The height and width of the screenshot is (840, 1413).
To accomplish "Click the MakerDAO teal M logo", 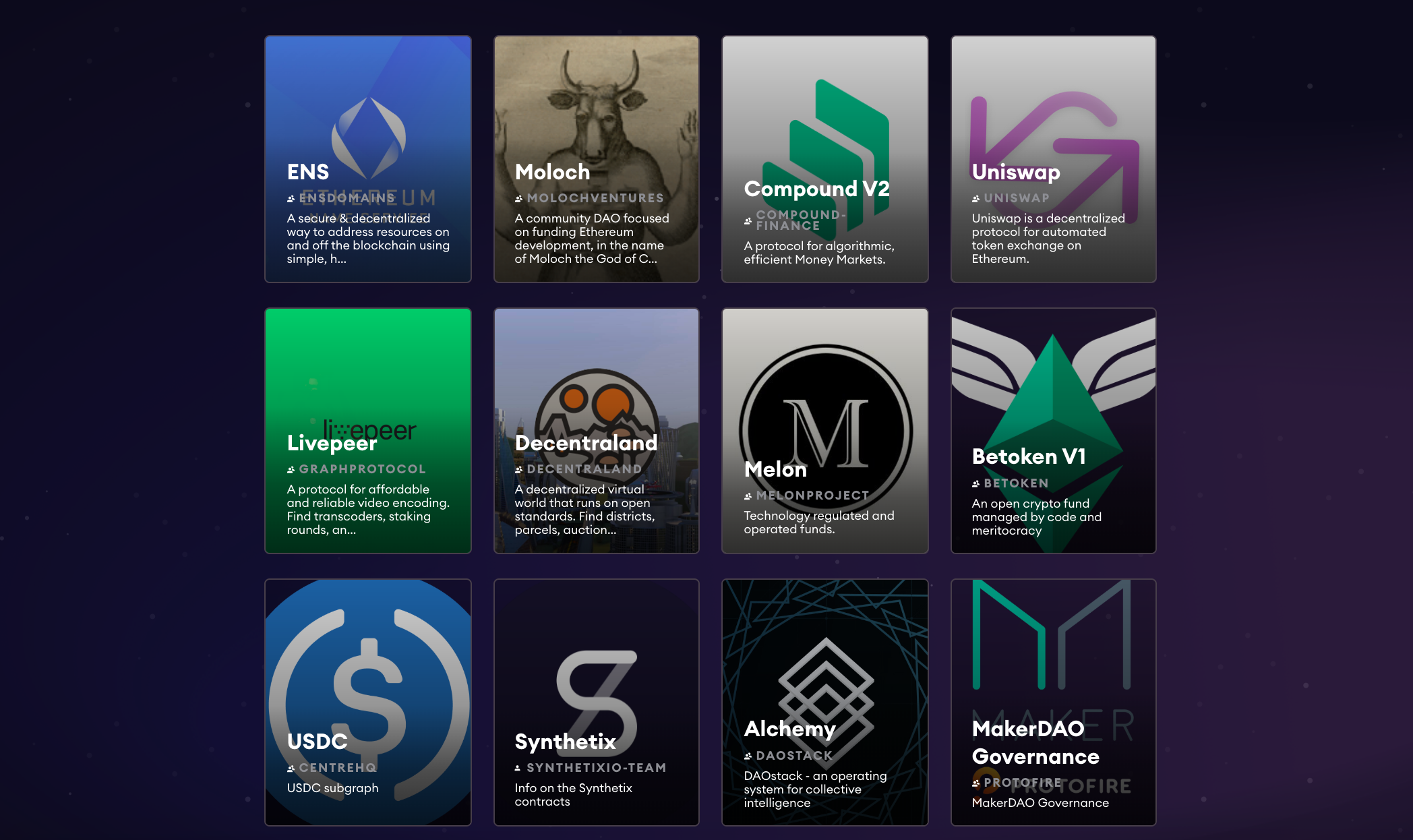I will coord(1052,634).
